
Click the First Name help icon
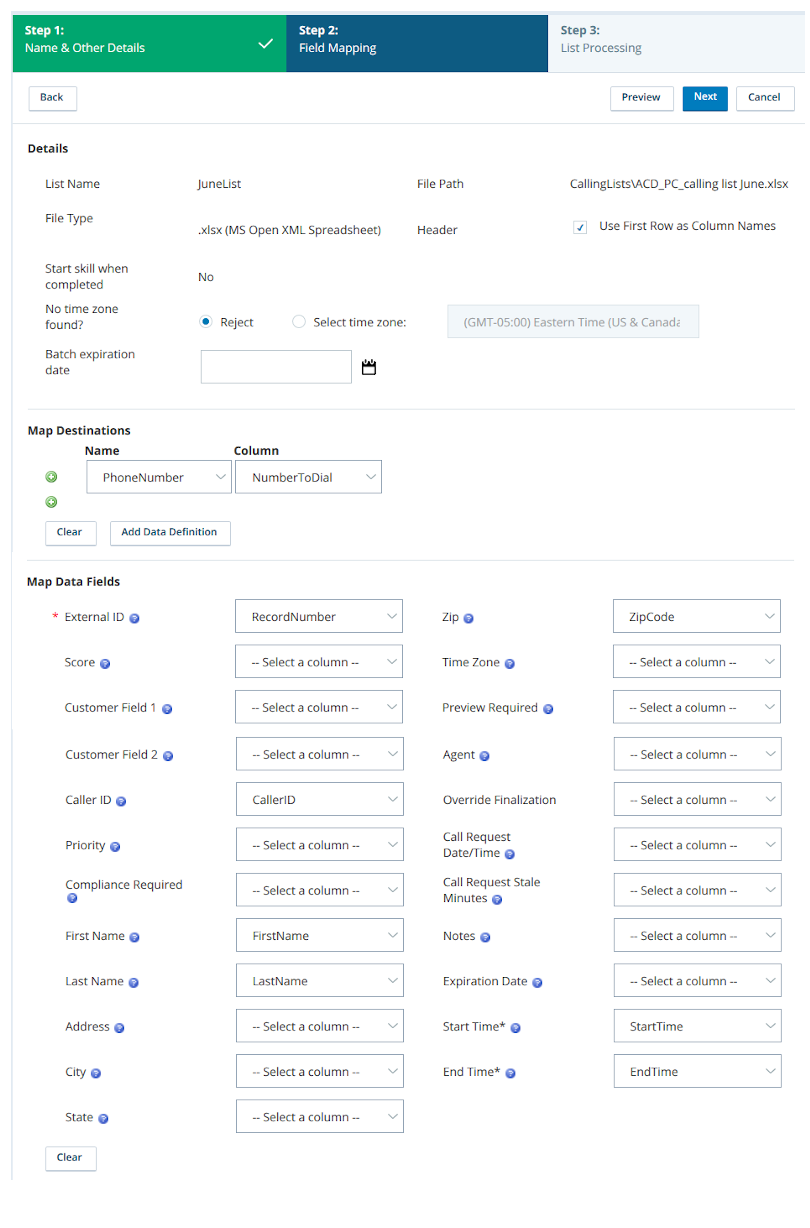tap(135, 938)
